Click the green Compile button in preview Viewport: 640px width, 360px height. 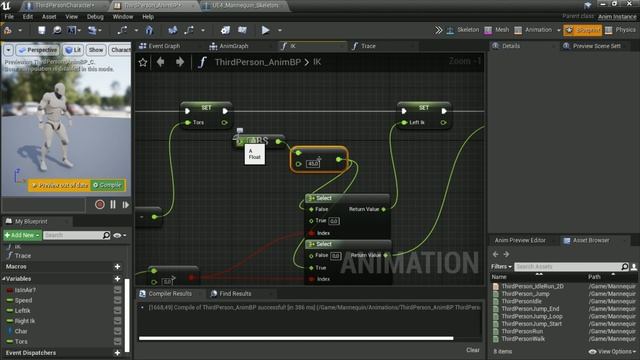(107, 185)
